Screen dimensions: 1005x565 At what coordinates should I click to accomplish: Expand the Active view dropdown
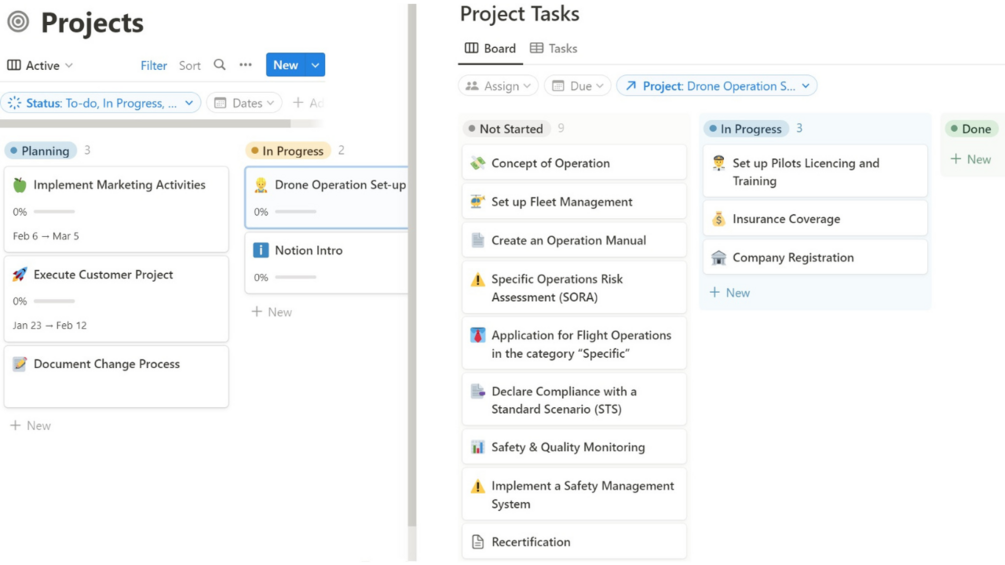click(41, 65)
